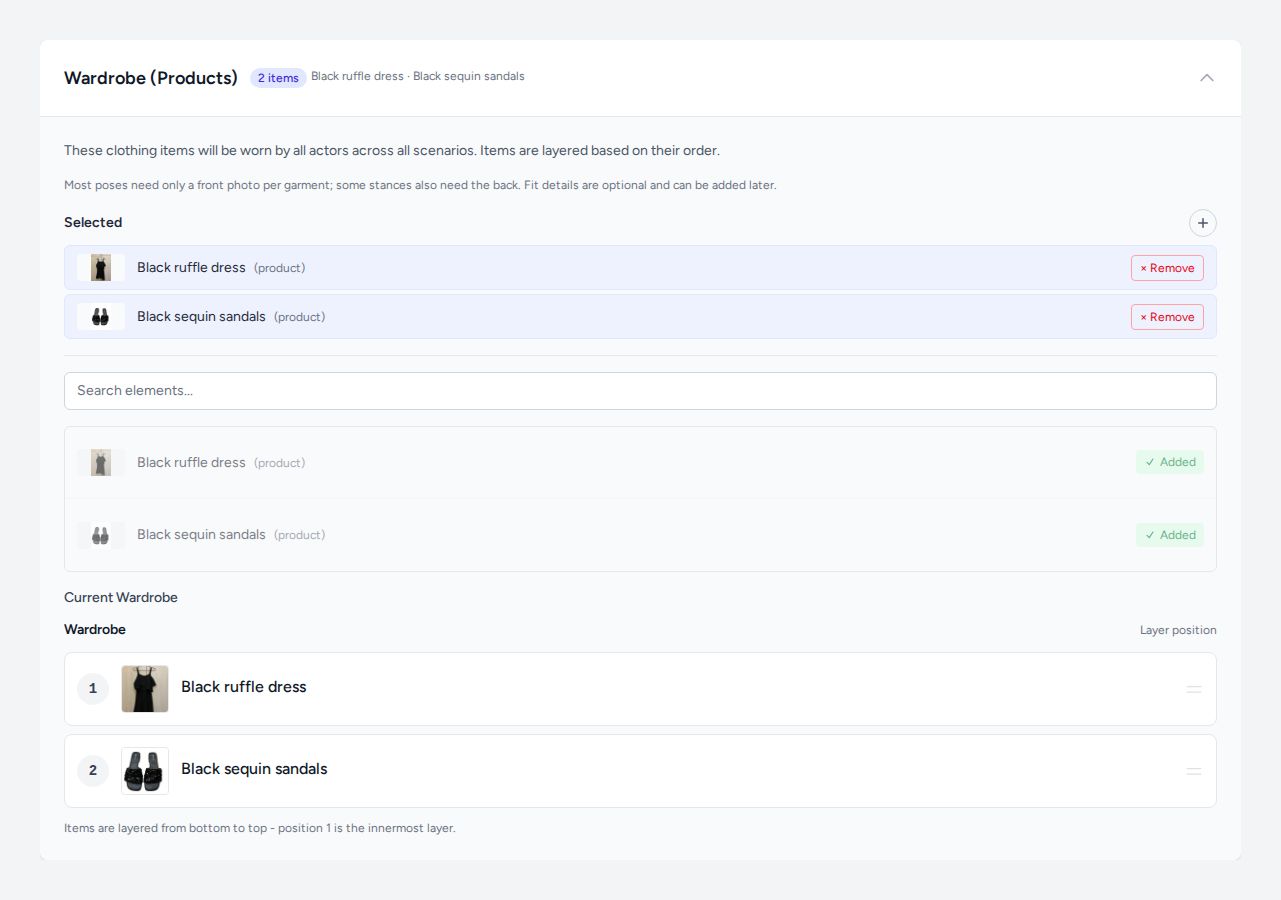Grab drag handle for Black ruffle dress layer
The width and height of the screenshot is (1281, 900).
pos(1194,689)
